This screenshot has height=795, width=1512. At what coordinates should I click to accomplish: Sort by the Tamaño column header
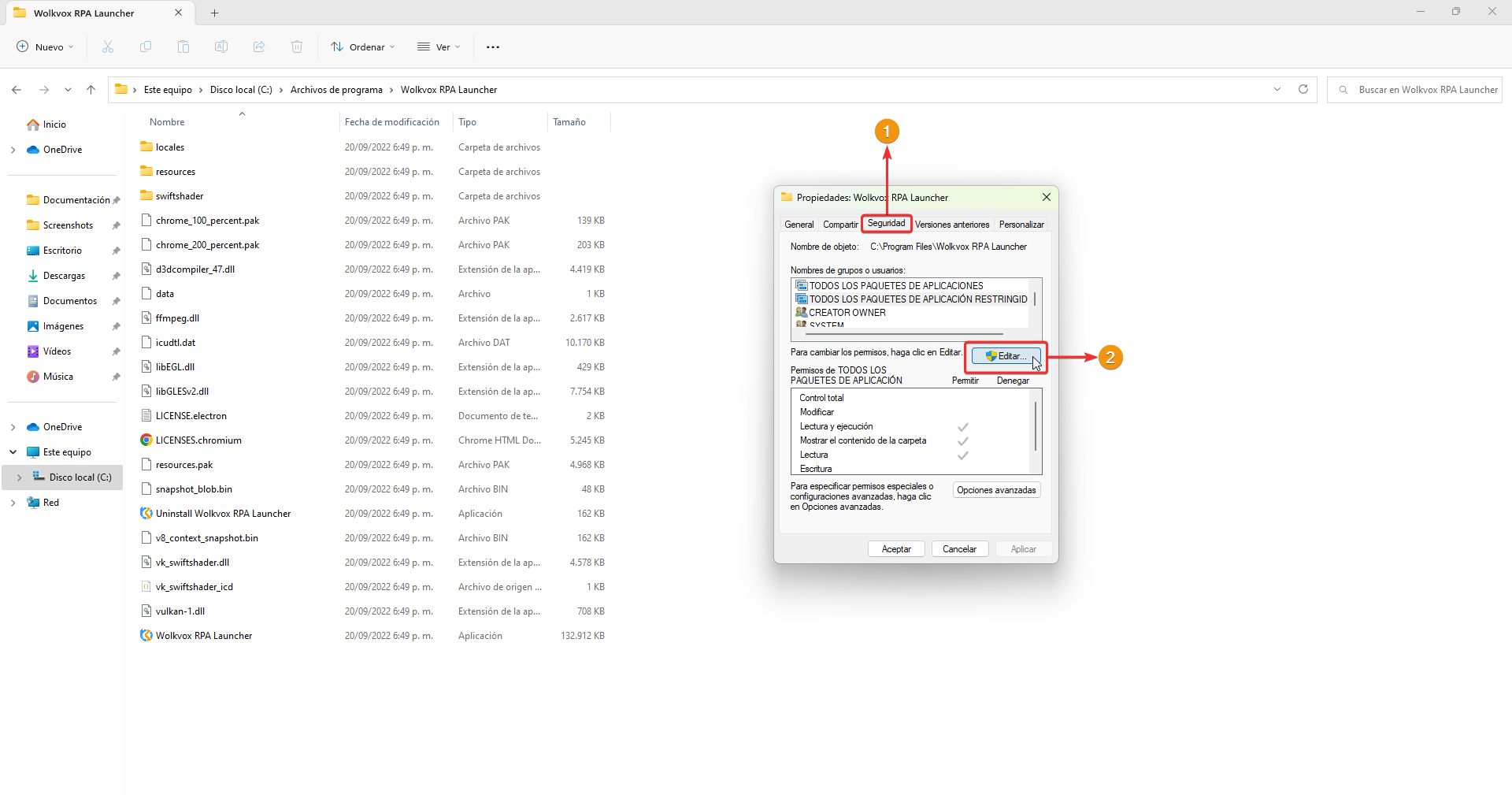pyautogui.click(x=569, y=122)
